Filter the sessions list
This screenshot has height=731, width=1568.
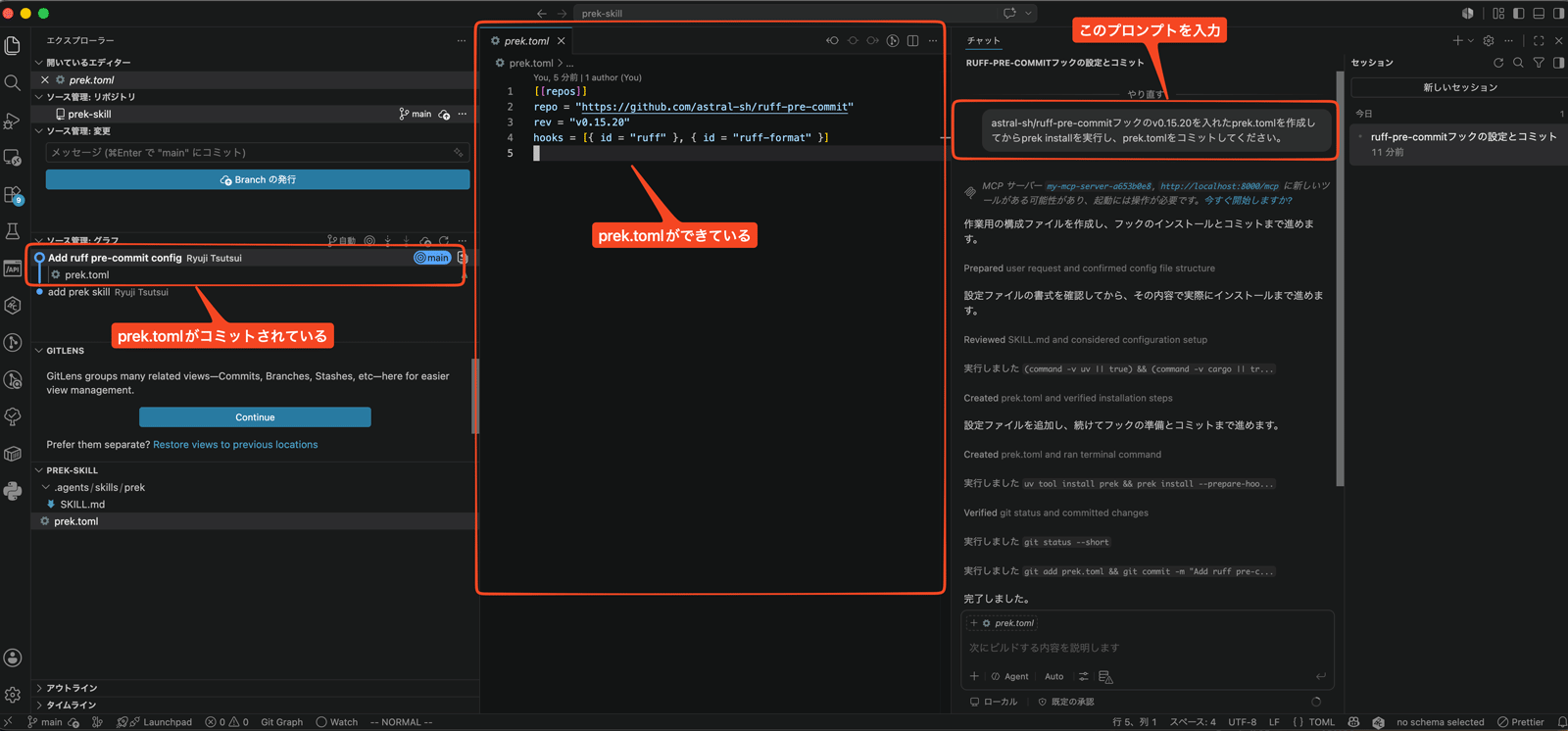(x=1539, y=63)
